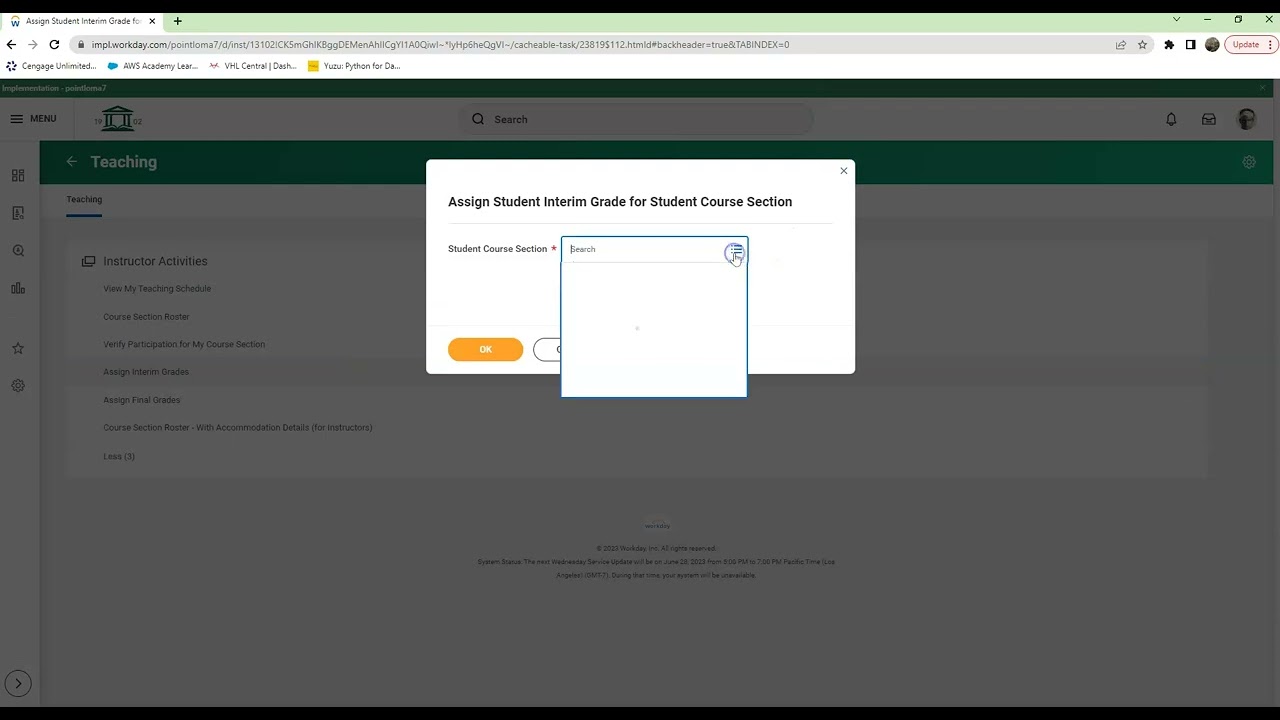Open Cengage Unlimited bookmark
The height and width of the screenshot is (720, 1280).
coord(51,66)
